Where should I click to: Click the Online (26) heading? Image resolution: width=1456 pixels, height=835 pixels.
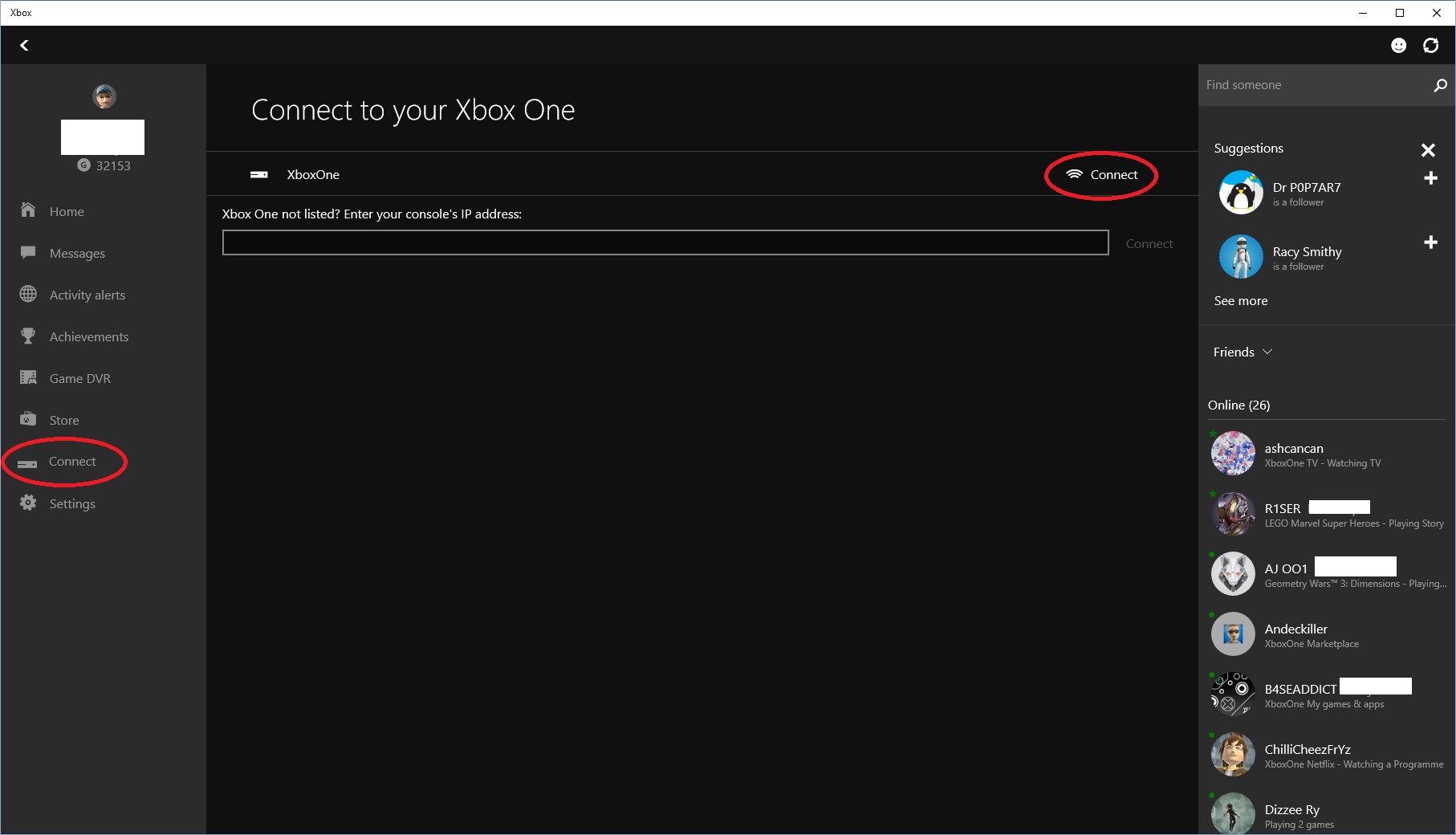1238,405
